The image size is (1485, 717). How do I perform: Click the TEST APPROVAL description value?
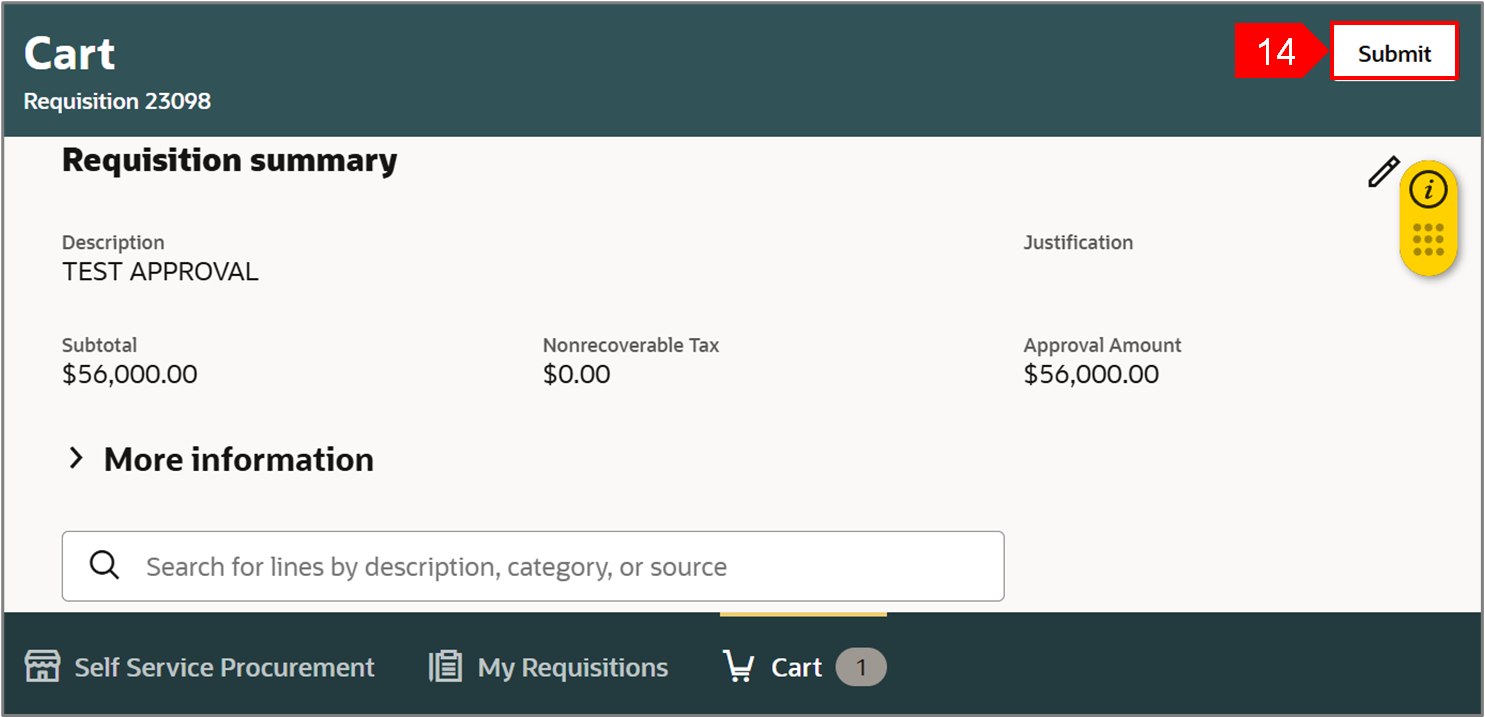click(160, 271)
